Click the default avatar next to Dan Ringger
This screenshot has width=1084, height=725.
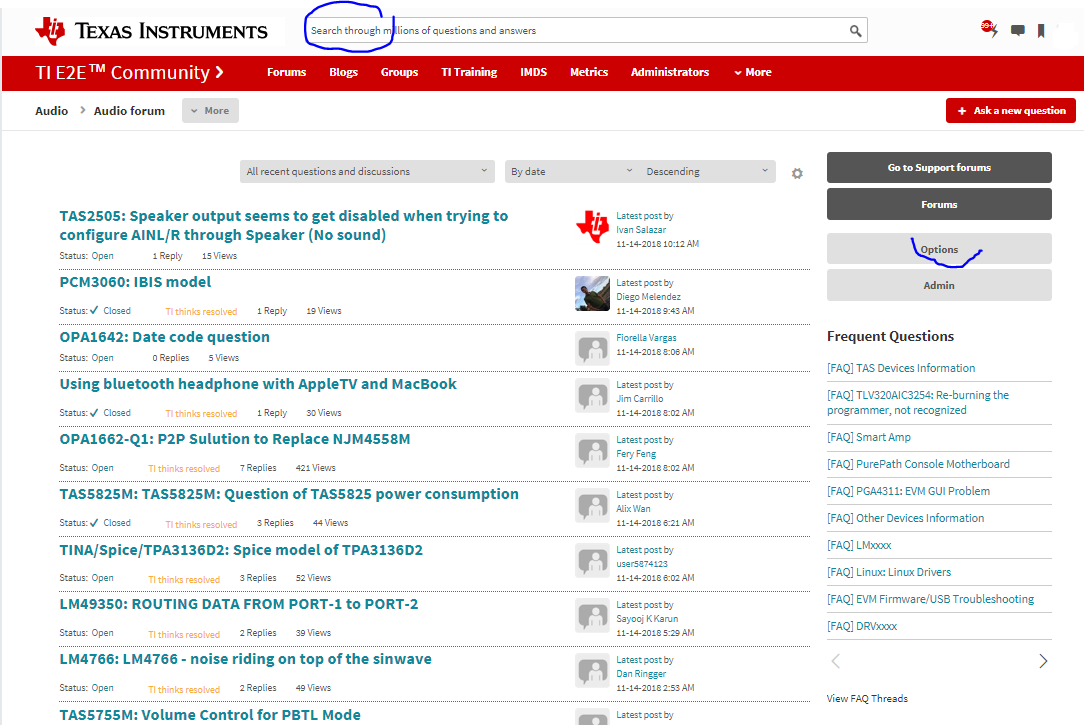pos(592,670)
